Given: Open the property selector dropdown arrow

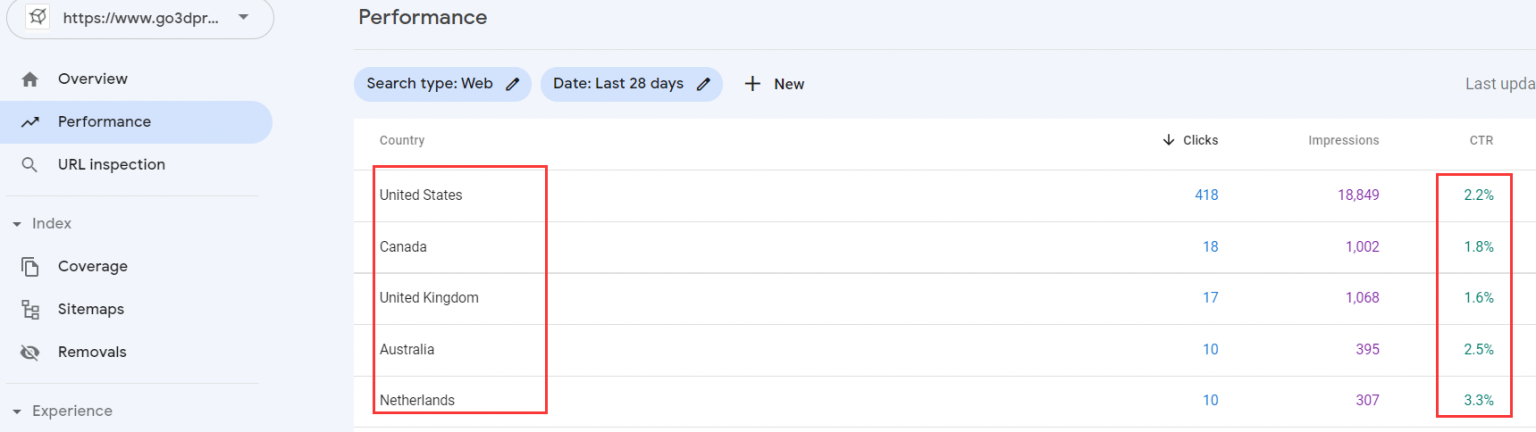Looking at the screenshot, I should pos(244,17).
